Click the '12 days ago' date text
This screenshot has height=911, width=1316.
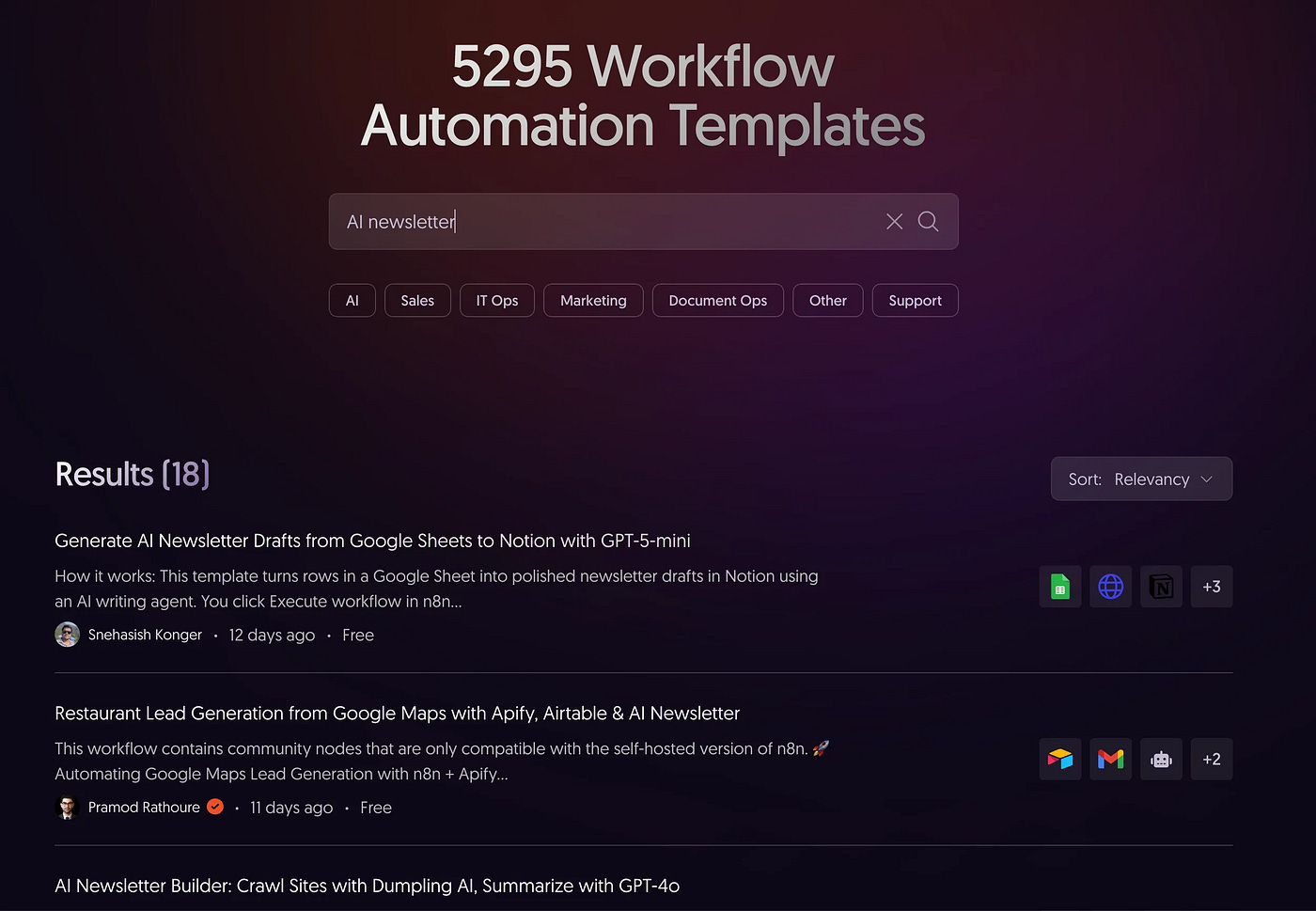click(x=272, y=636)
